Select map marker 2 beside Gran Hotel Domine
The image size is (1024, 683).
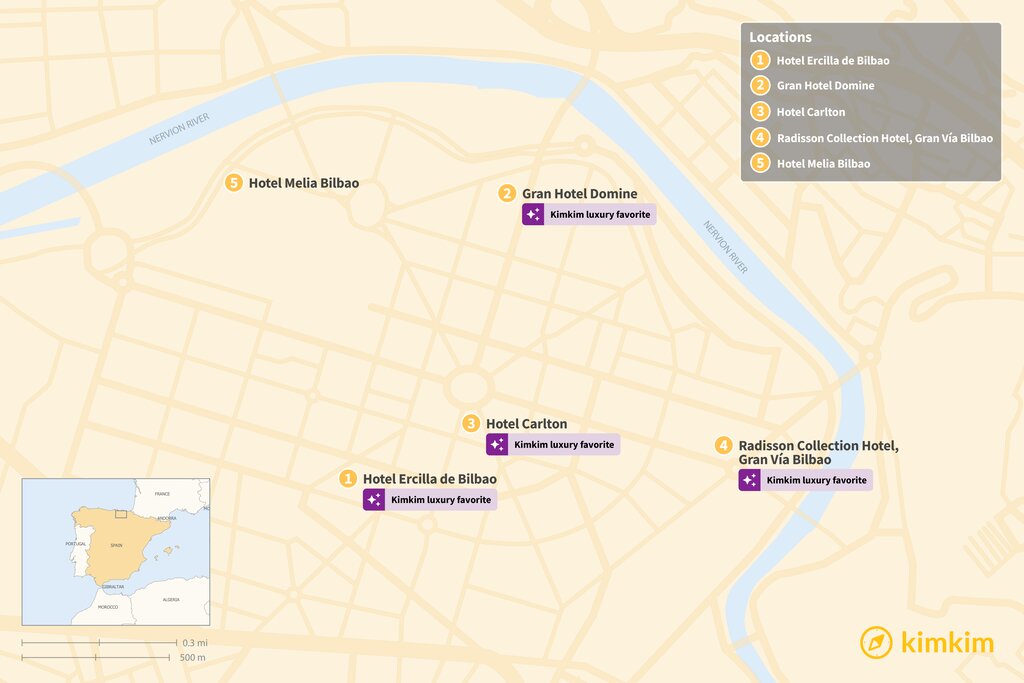(508, 193)
